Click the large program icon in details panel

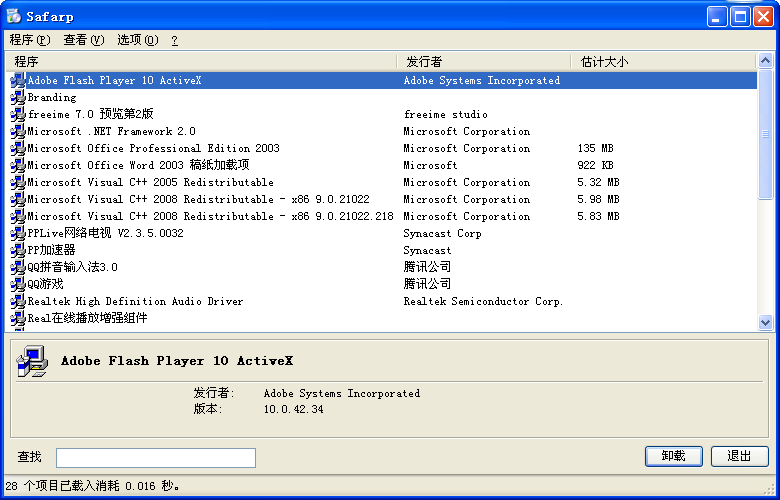tap(32, 362)
